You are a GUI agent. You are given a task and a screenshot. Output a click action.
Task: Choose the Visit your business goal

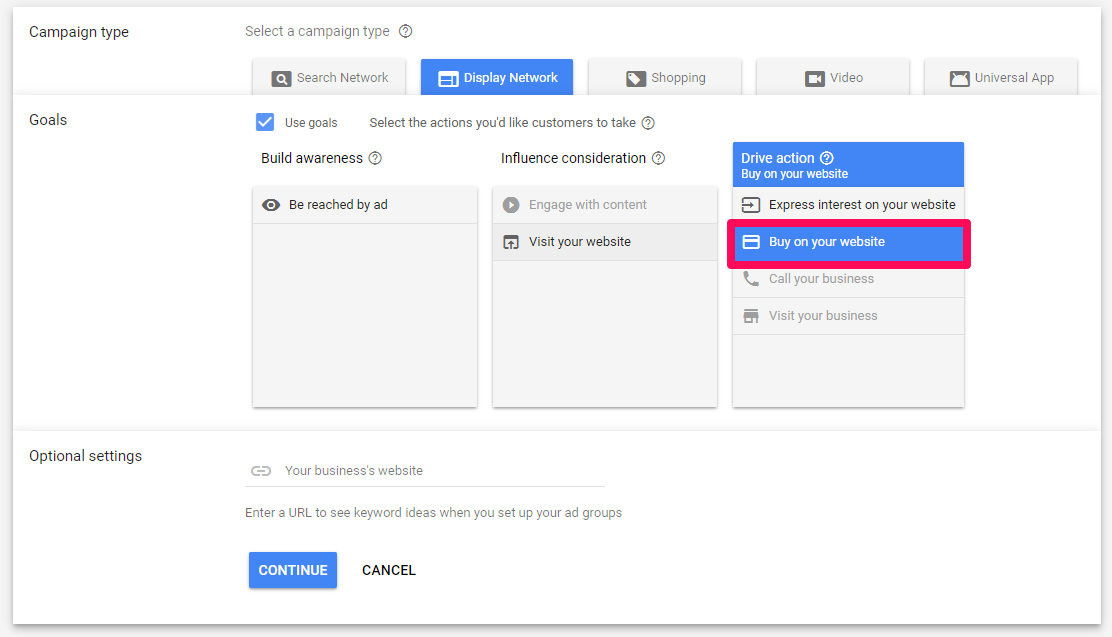(848, 316)
